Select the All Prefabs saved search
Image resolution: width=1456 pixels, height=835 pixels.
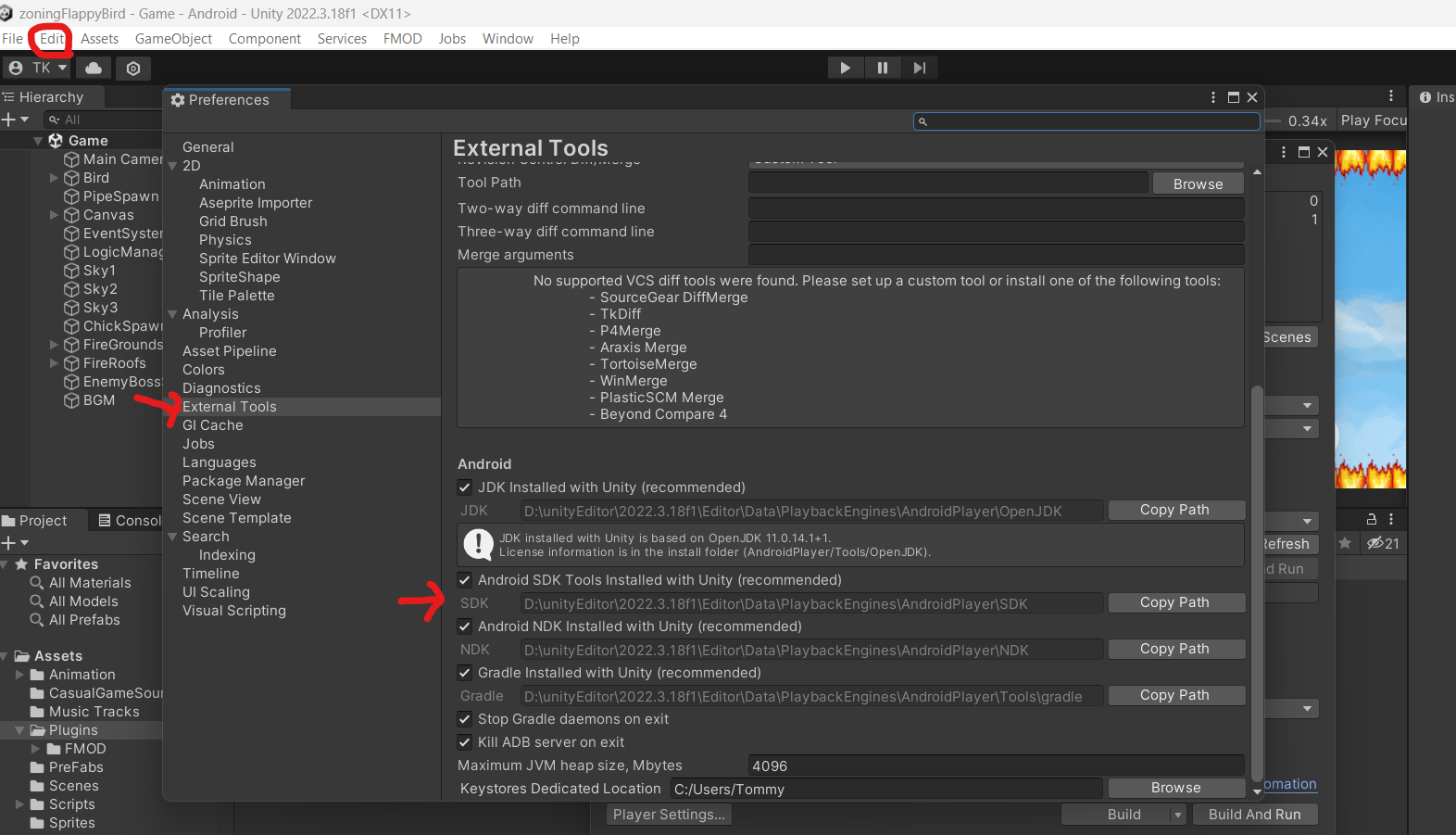(84, 620)
